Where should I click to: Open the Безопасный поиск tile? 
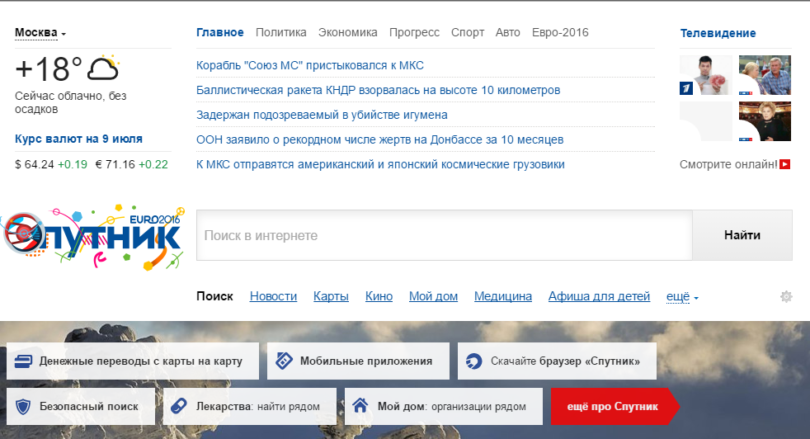click(81, 406)
